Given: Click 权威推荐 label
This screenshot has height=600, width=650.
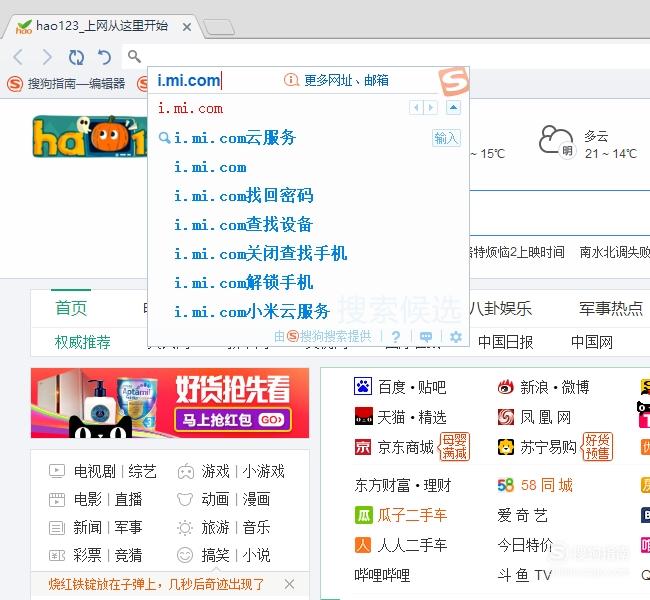Looking at the screenshot, I should (x=82, y=342).
